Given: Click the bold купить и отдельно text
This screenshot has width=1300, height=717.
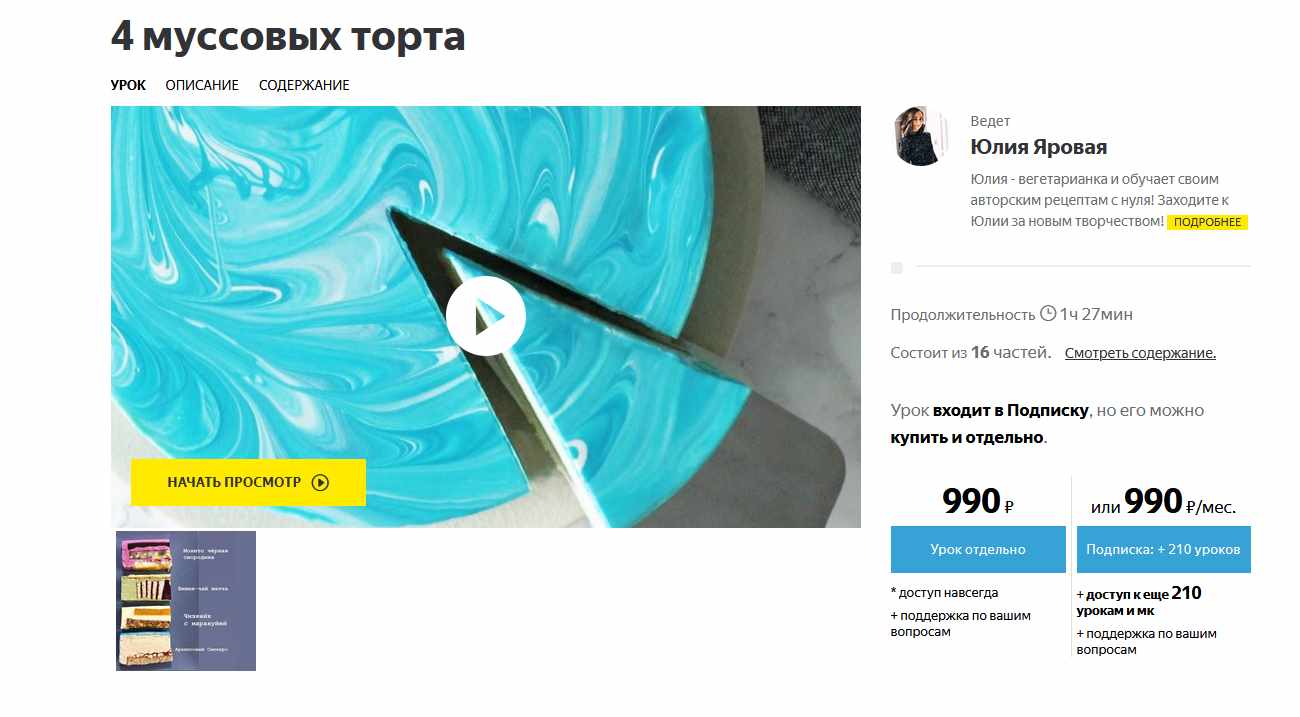Looking at the screenshot, I should point(967,437).
